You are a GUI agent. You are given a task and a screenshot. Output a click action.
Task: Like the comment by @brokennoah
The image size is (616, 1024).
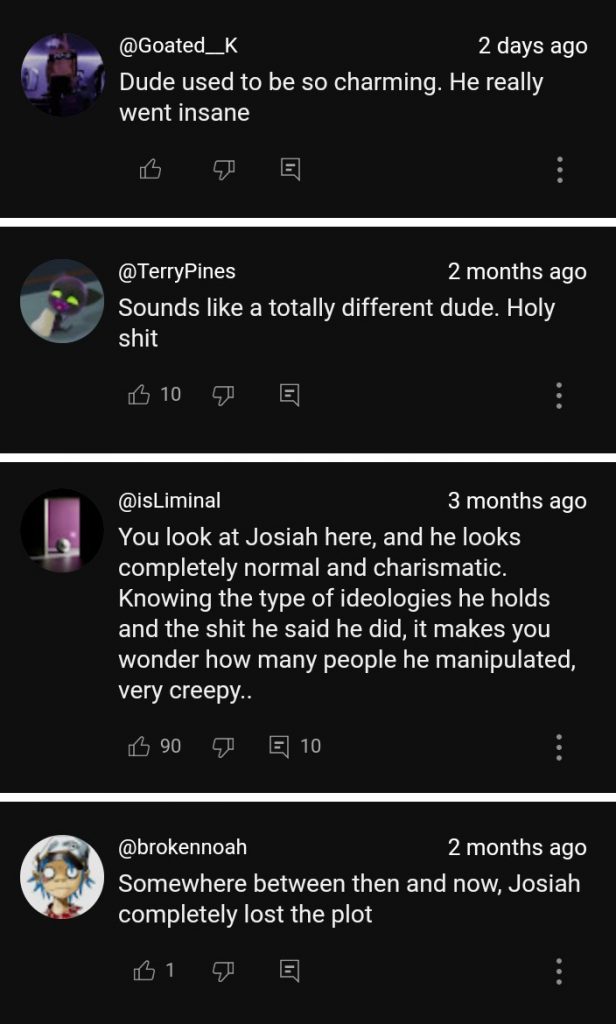pos(144,970)
